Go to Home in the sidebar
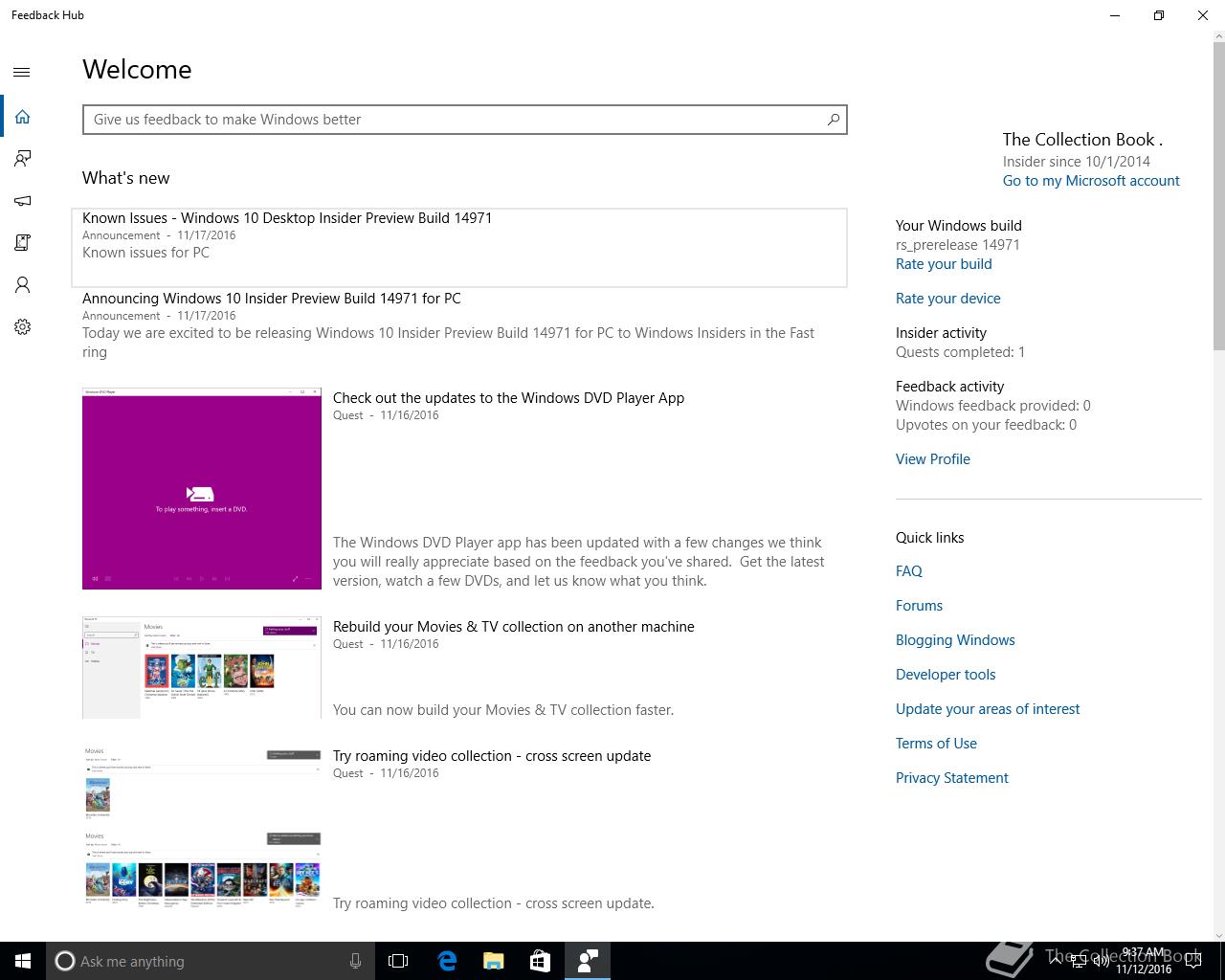 point(22,117)
